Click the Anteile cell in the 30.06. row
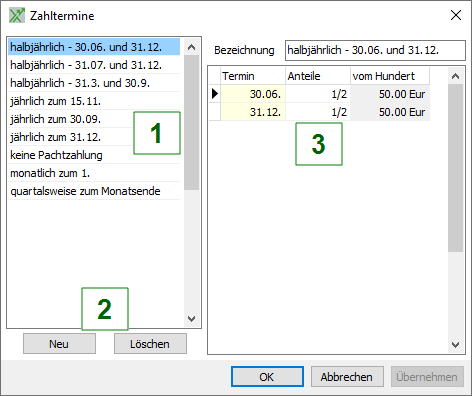 pyautogui.click(x=318, y=94)
